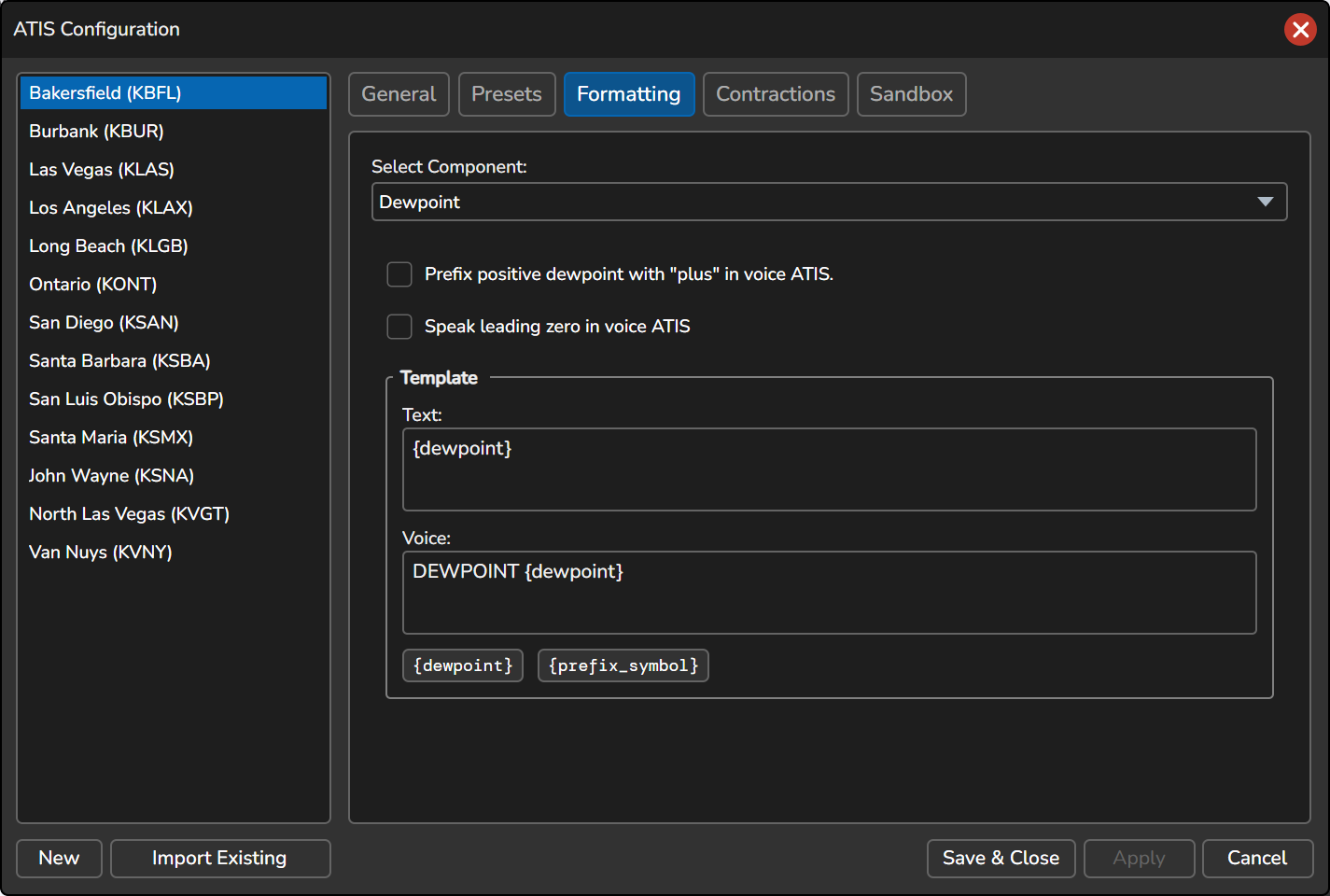Switch to the General tab
Image resolution: width=1330 pixels, height=896 pixels.
399,94
